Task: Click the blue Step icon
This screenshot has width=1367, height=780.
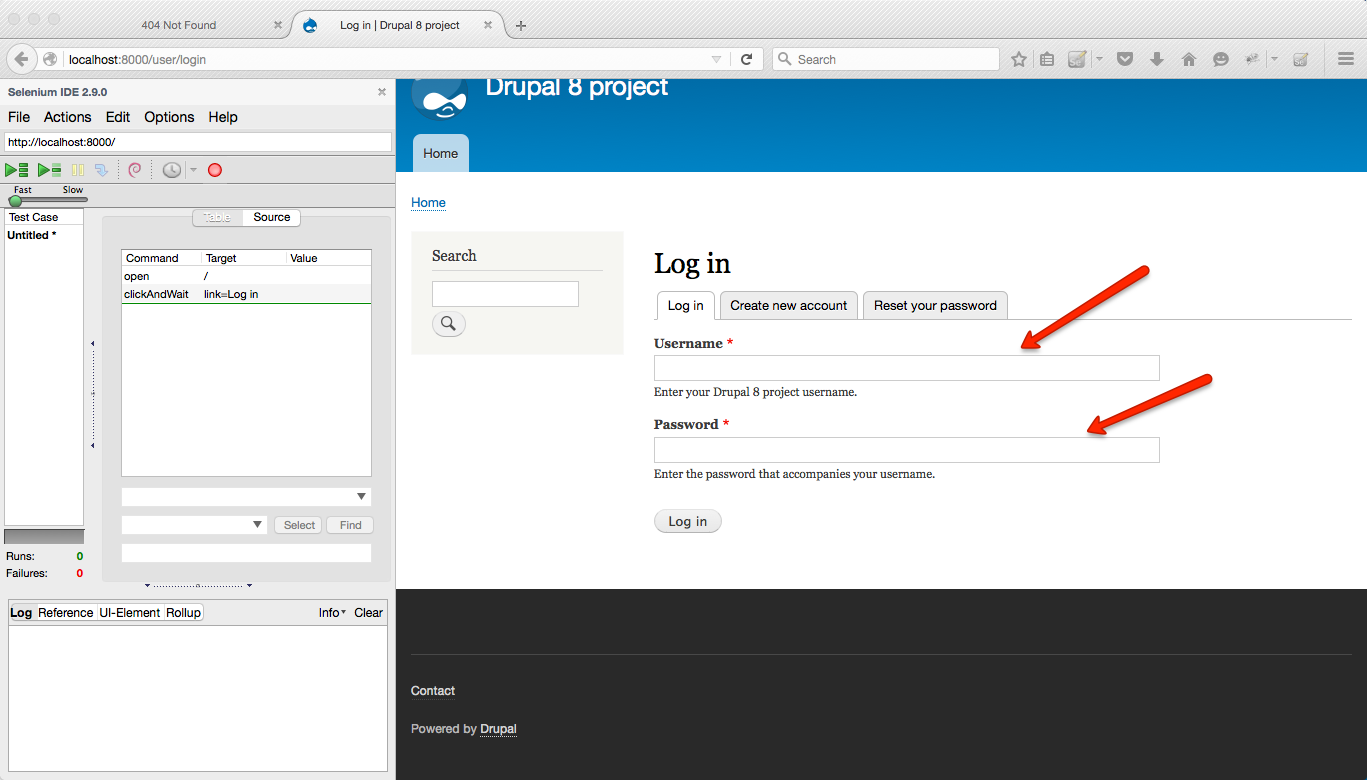Action: click(x=101, y=170)
